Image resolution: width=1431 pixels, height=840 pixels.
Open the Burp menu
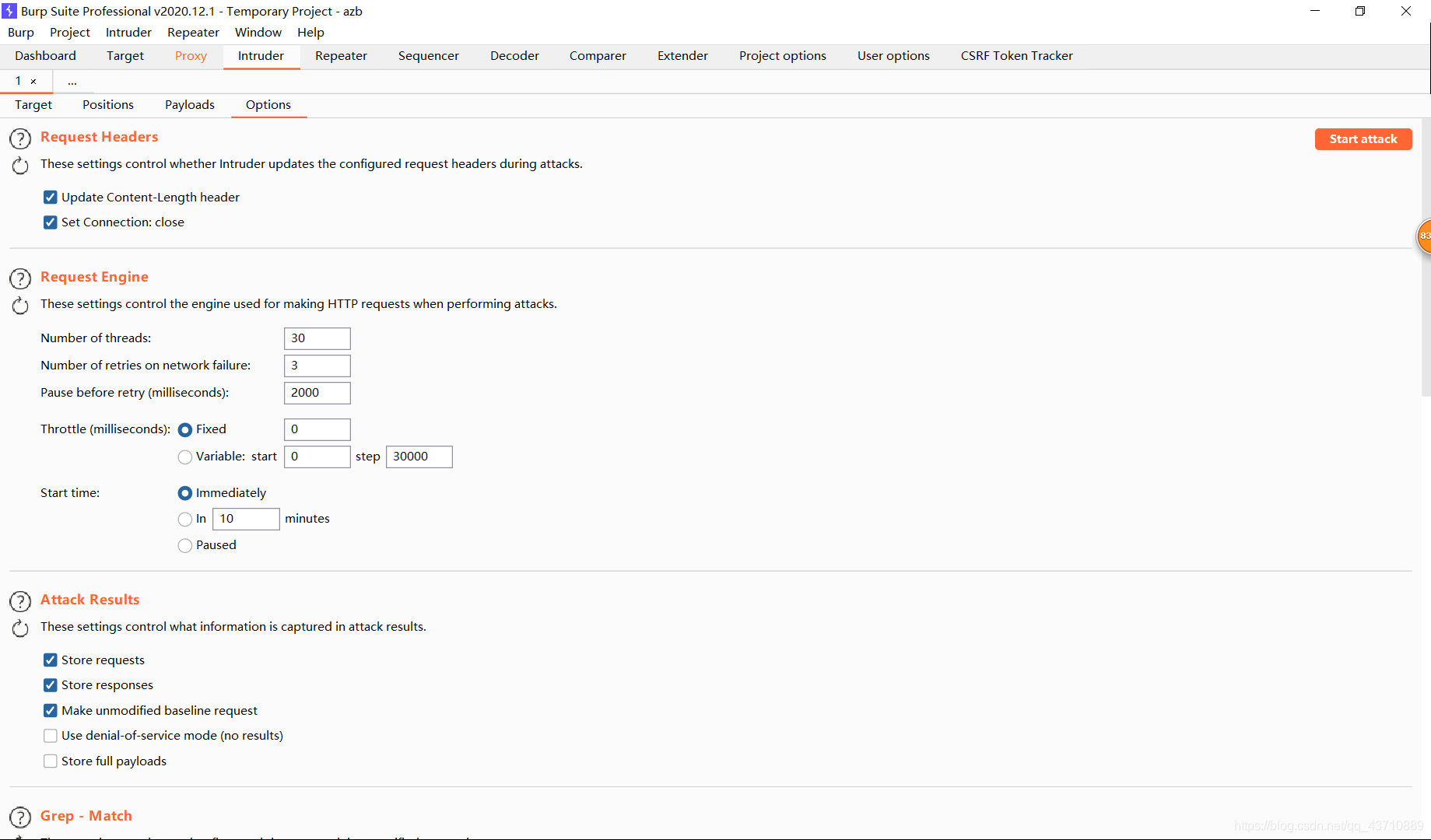[x=21, y=32]
